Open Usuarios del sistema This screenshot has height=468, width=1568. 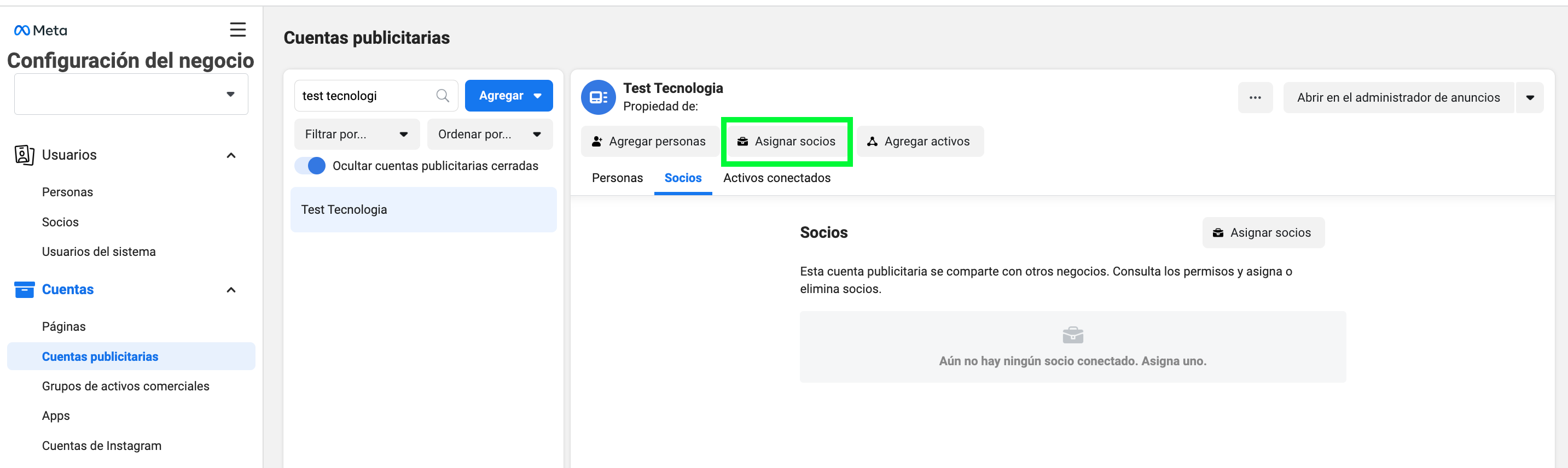(x=98, y=251)
